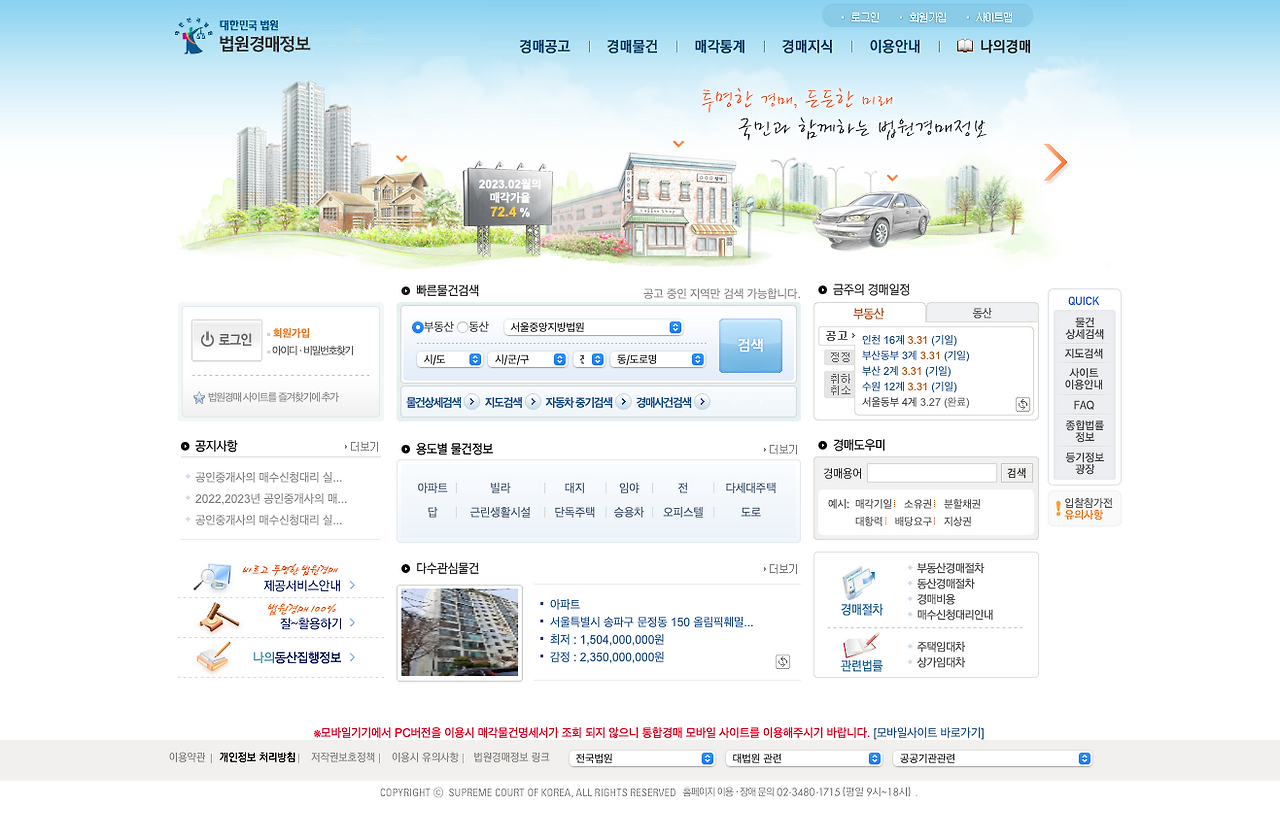Click the refresh icon in 금주의 경매일정 panel

pos(1021,403)
